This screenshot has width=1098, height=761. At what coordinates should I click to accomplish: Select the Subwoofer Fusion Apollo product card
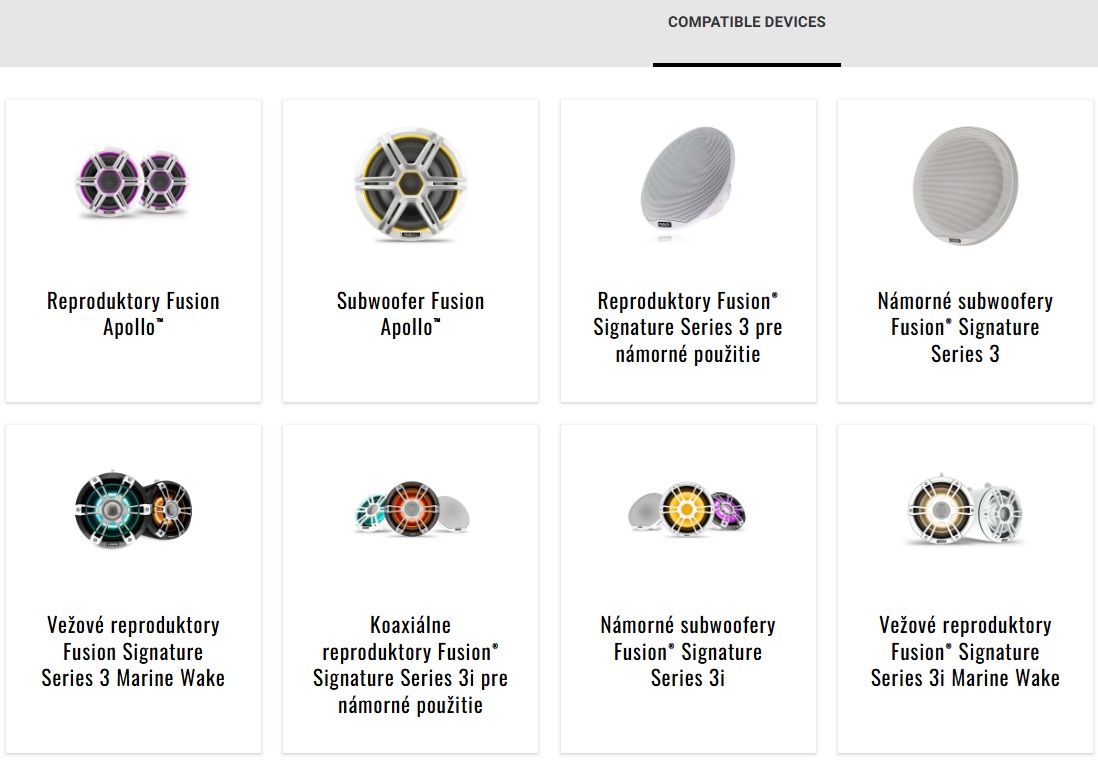pos(410,251)
